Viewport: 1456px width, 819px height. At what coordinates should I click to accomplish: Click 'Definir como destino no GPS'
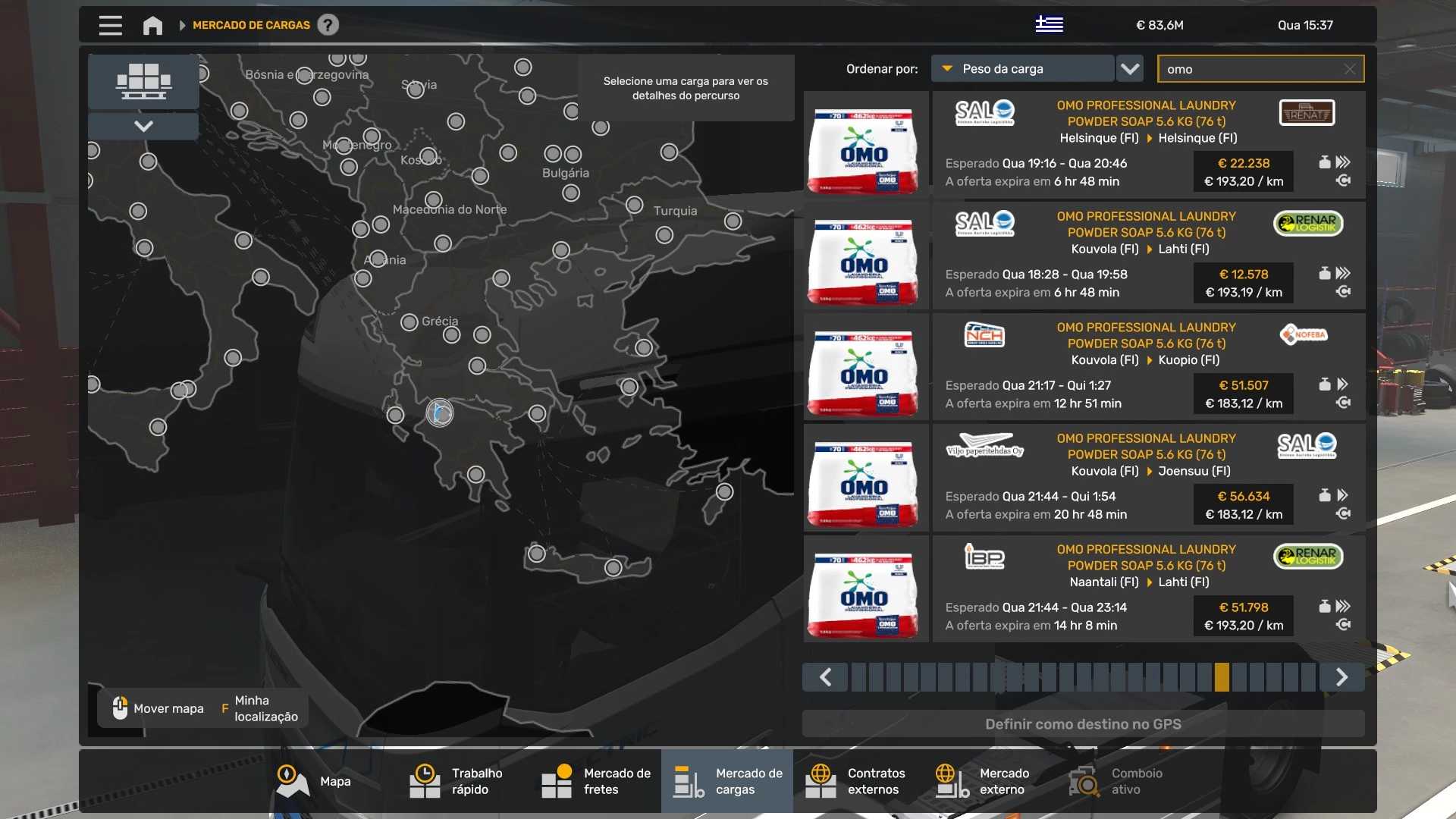coord(1083,724)
